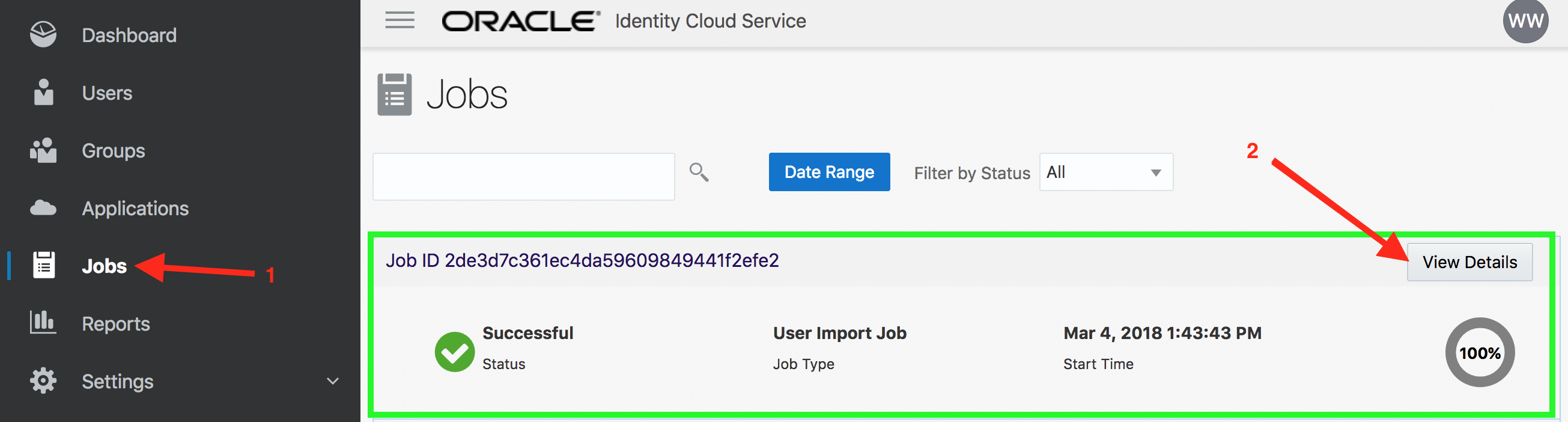Click the View Details button

tap(1469, 263)
